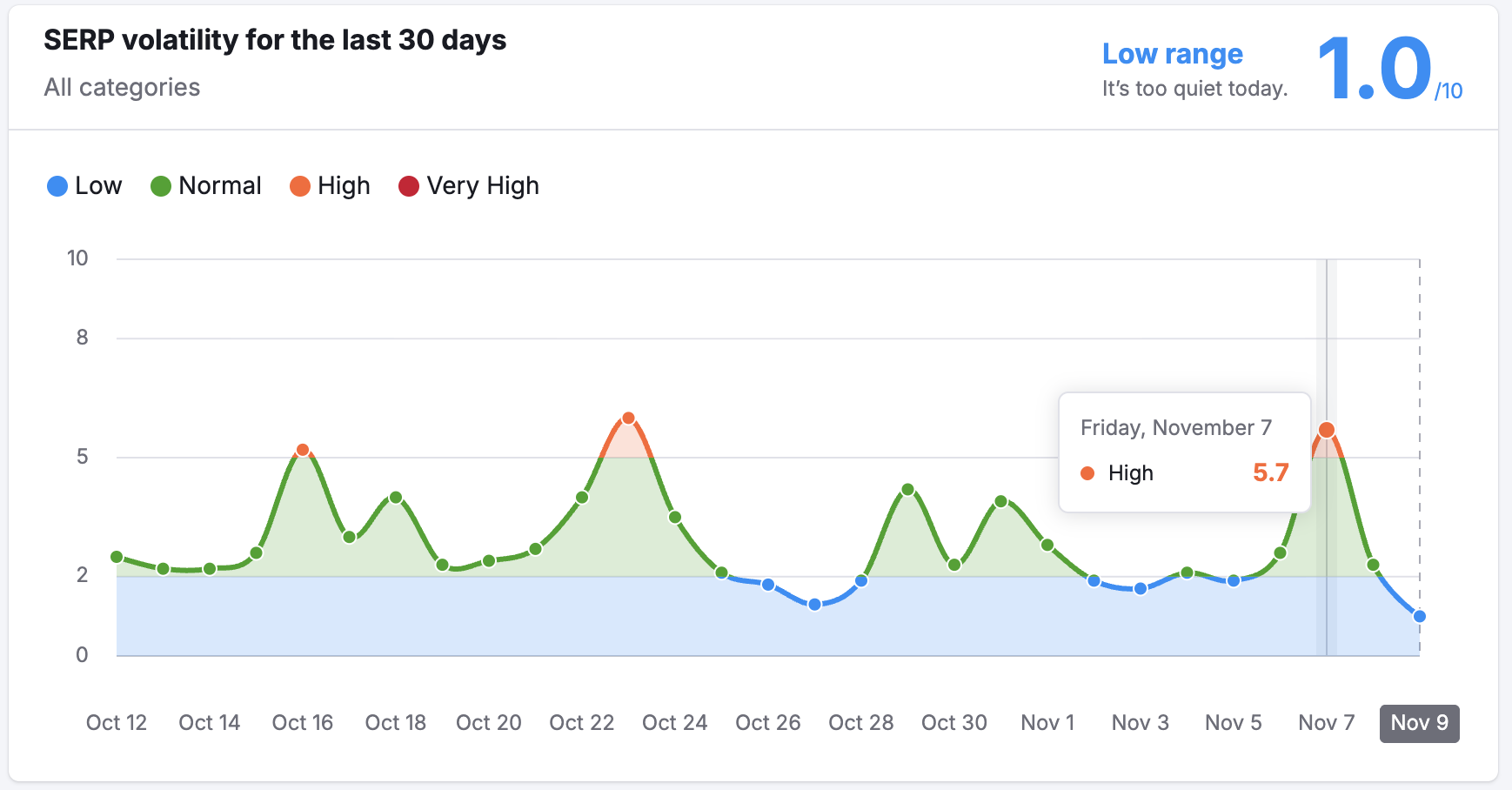Select the Nov 9 date label
1512x790 pixels.
[1419, 723]
